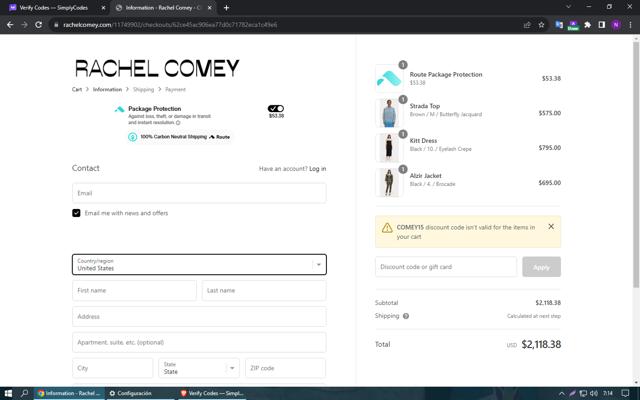Click the Discount code or gift card field
640x400 pixels.
pos(446,267)
